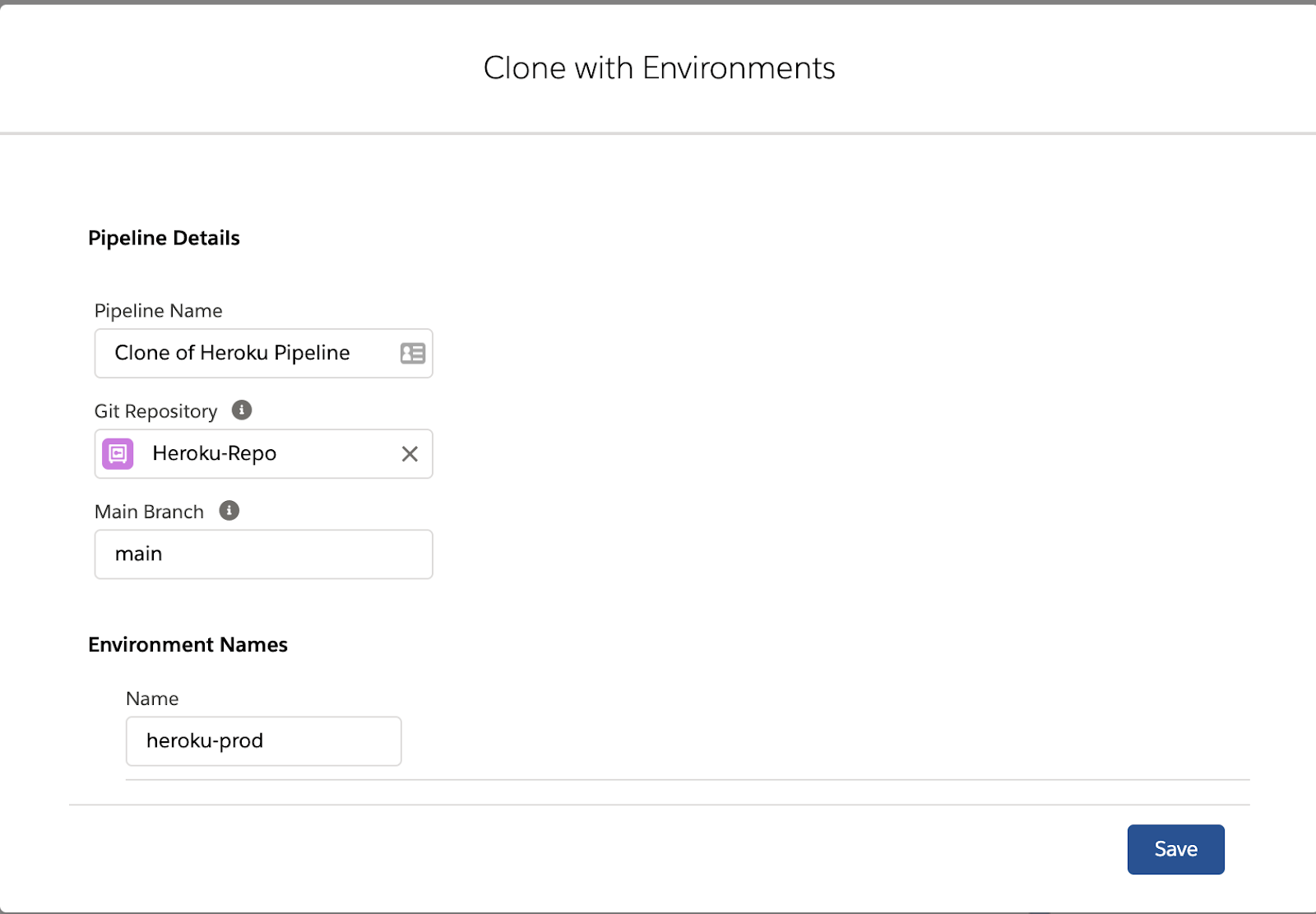Screen dimensions: 1316x914
Task: Click the Save button
Action: tap(1175, 849)
